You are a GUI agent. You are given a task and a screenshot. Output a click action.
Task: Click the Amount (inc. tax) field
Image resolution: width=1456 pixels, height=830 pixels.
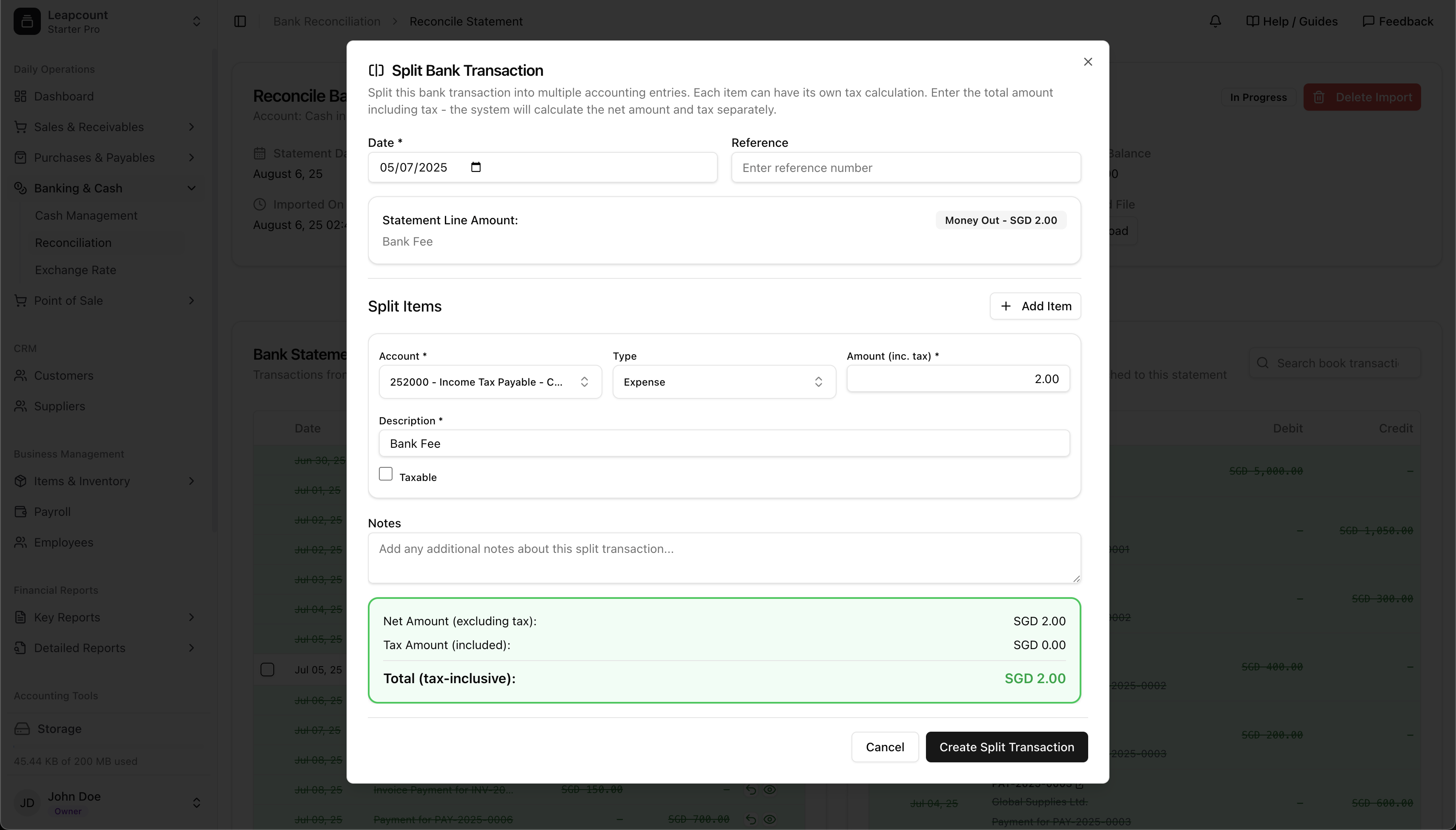coord(958,379)
